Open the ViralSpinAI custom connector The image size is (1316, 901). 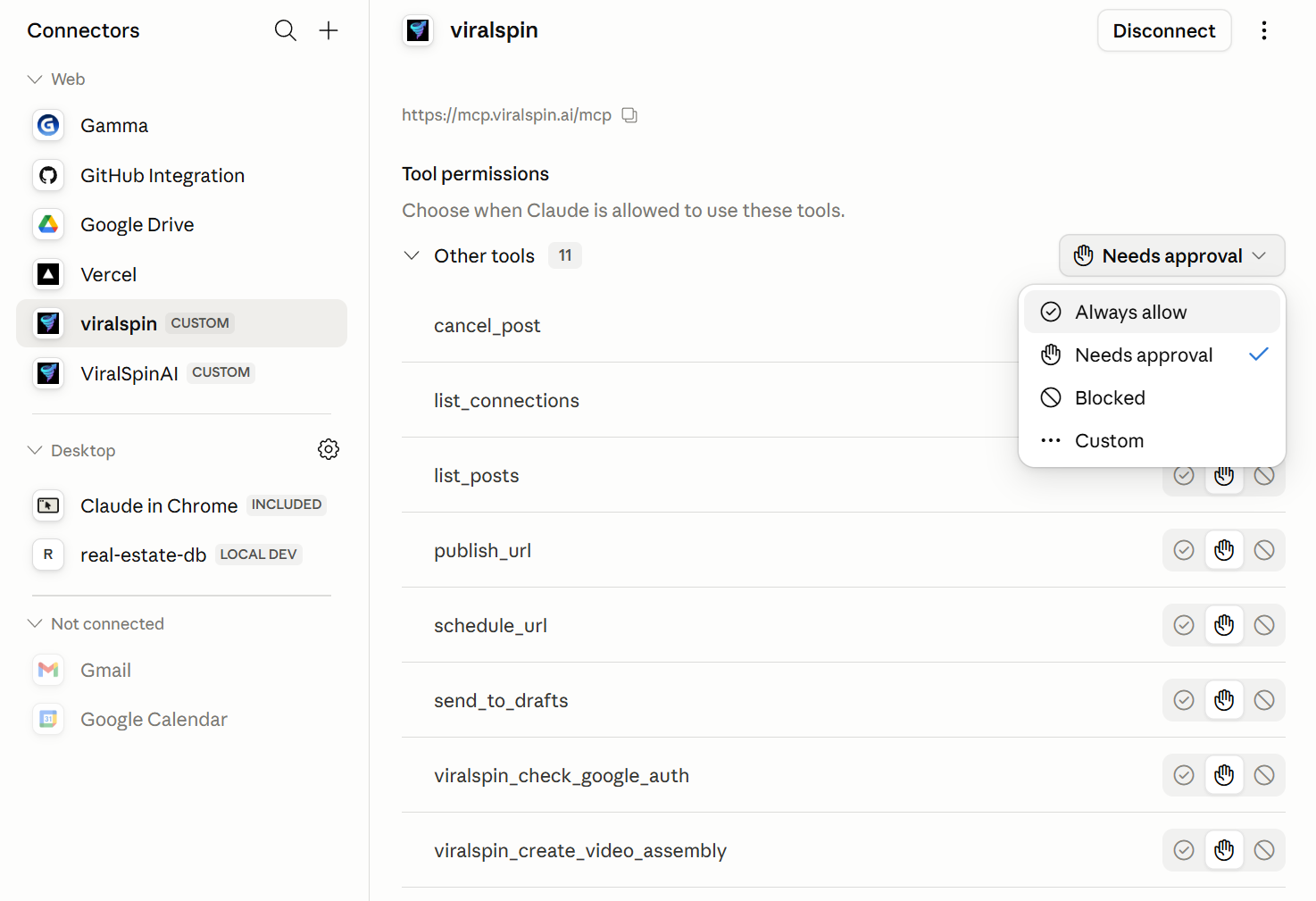pyautogui.click(x=181, y=372)
